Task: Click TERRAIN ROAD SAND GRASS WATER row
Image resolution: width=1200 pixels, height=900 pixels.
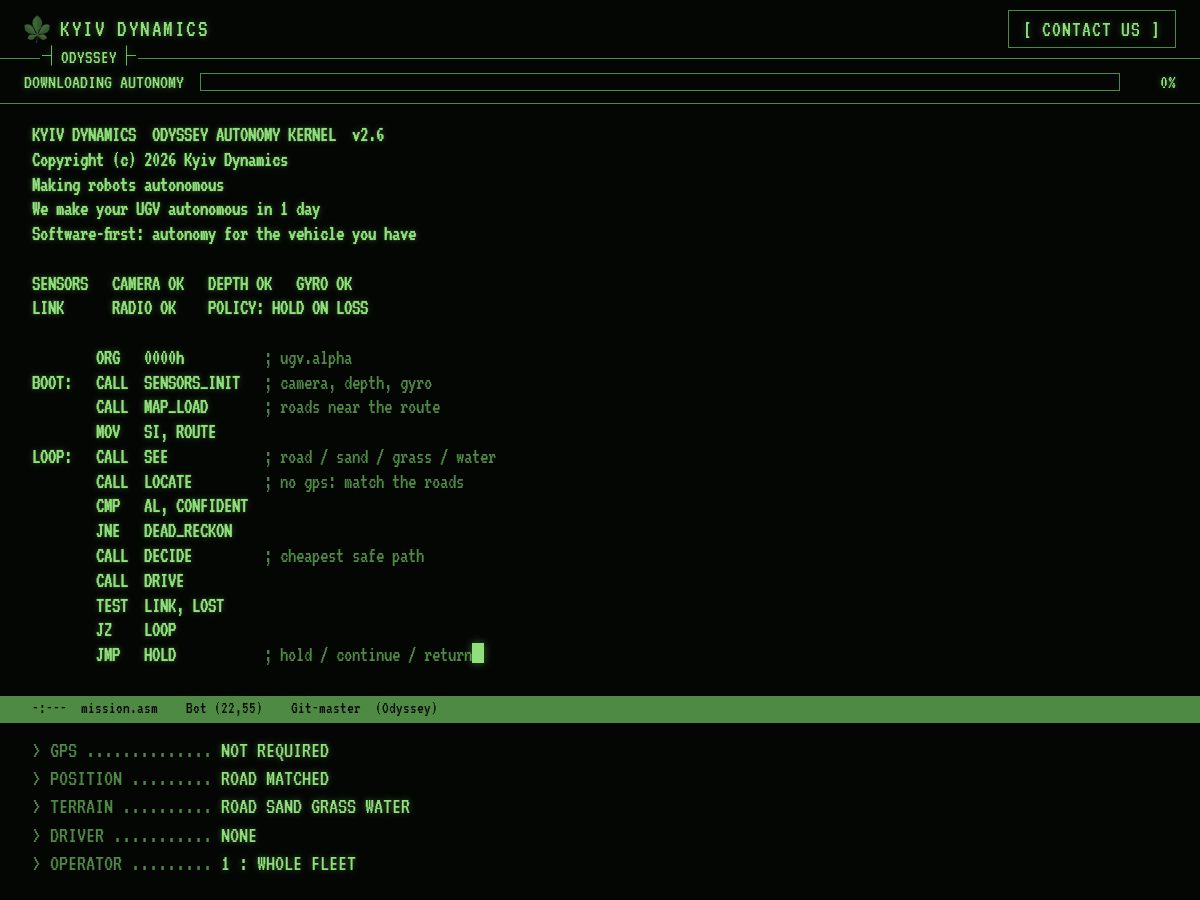Action: pos(221,807)
